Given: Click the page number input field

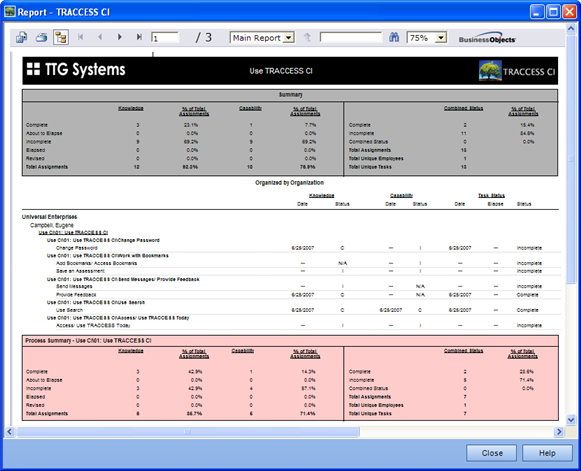Looking at the screenshot, I should (165, 38).
